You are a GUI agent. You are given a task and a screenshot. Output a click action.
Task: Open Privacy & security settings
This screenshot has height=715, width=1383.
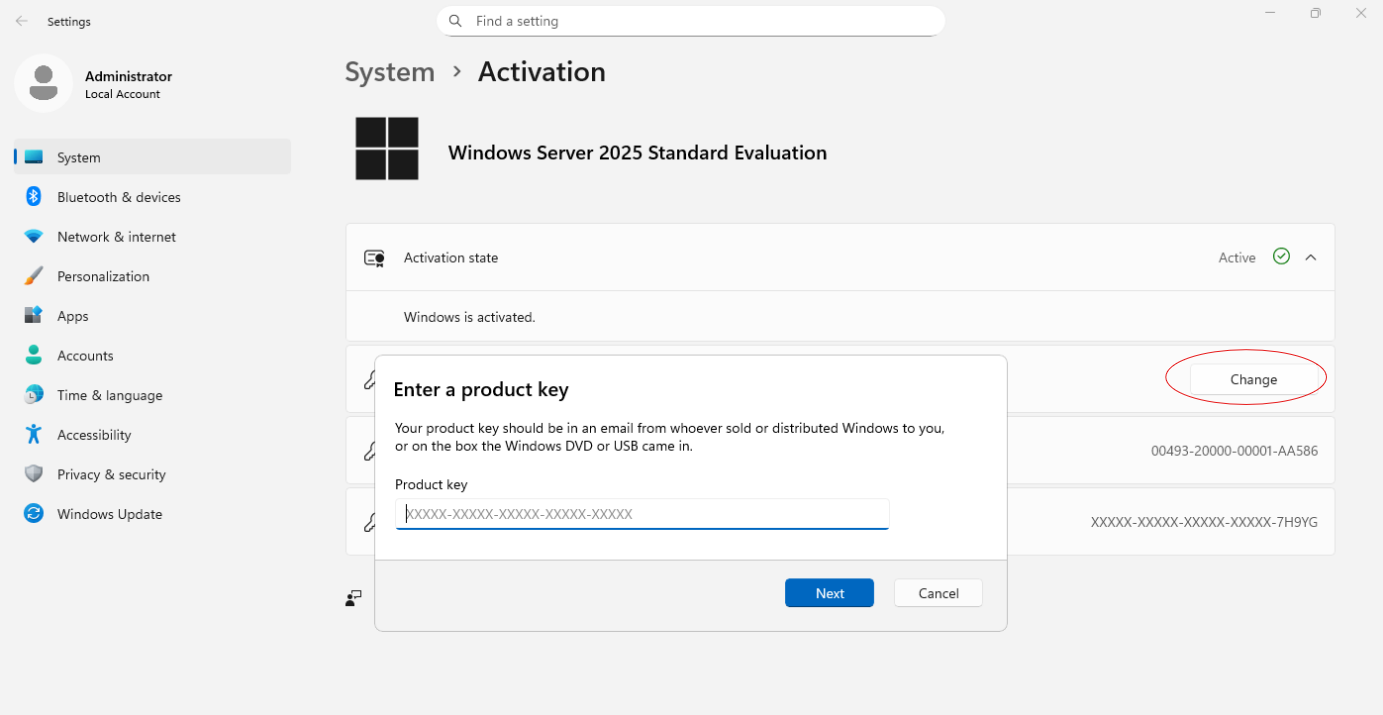coord(152,474)
